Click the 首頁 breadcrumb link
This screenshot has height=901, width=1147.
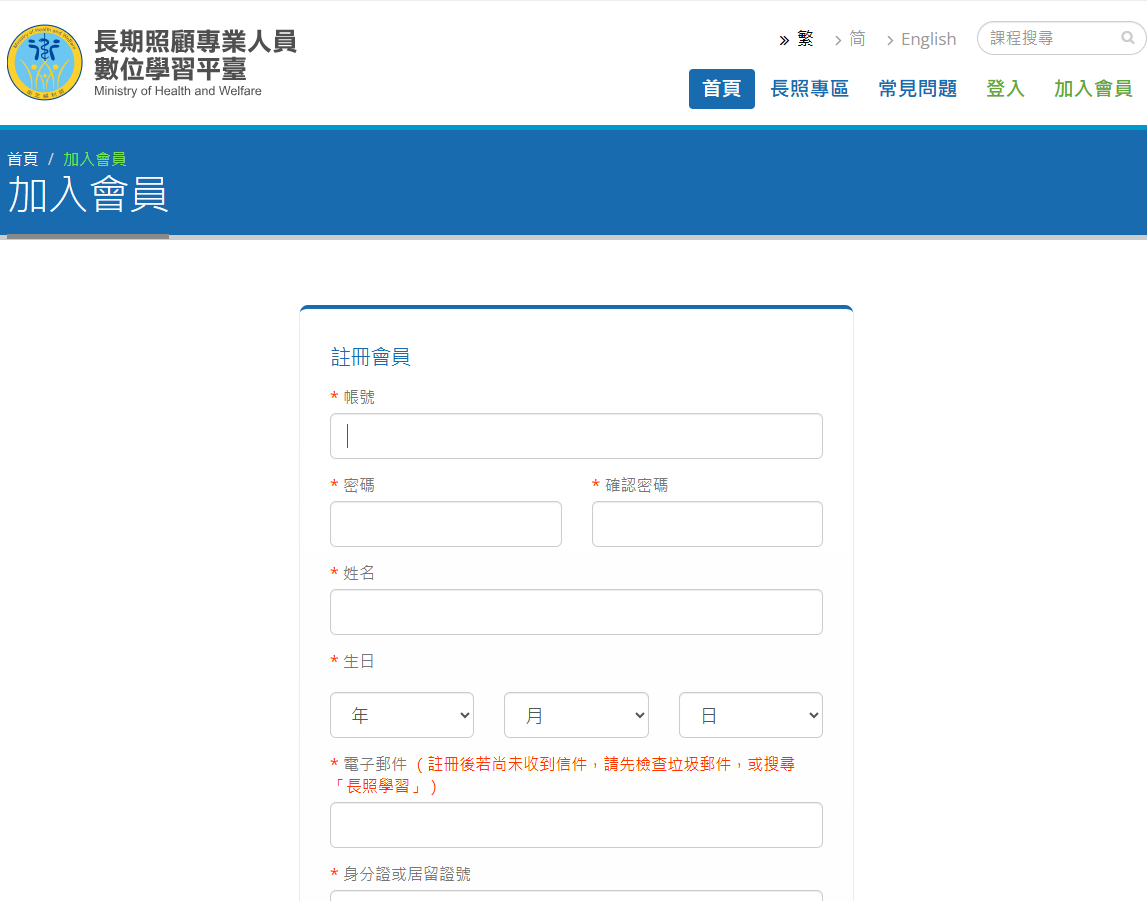22,159
